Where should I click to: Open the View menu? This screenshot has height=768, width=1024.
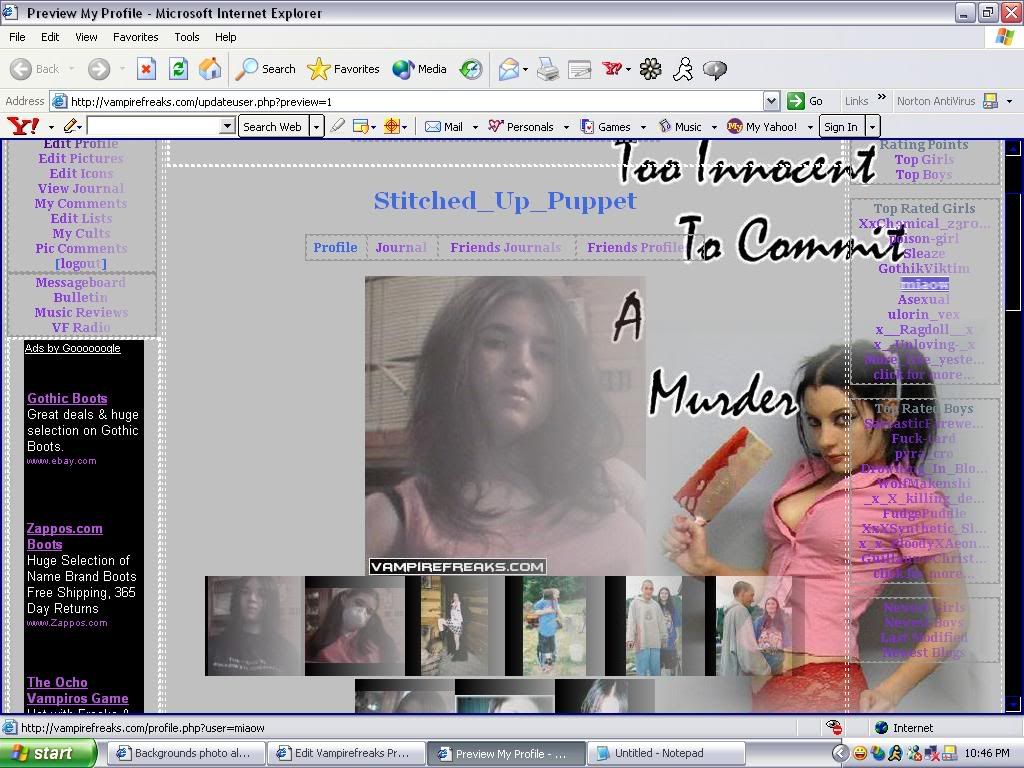[86, 37]
